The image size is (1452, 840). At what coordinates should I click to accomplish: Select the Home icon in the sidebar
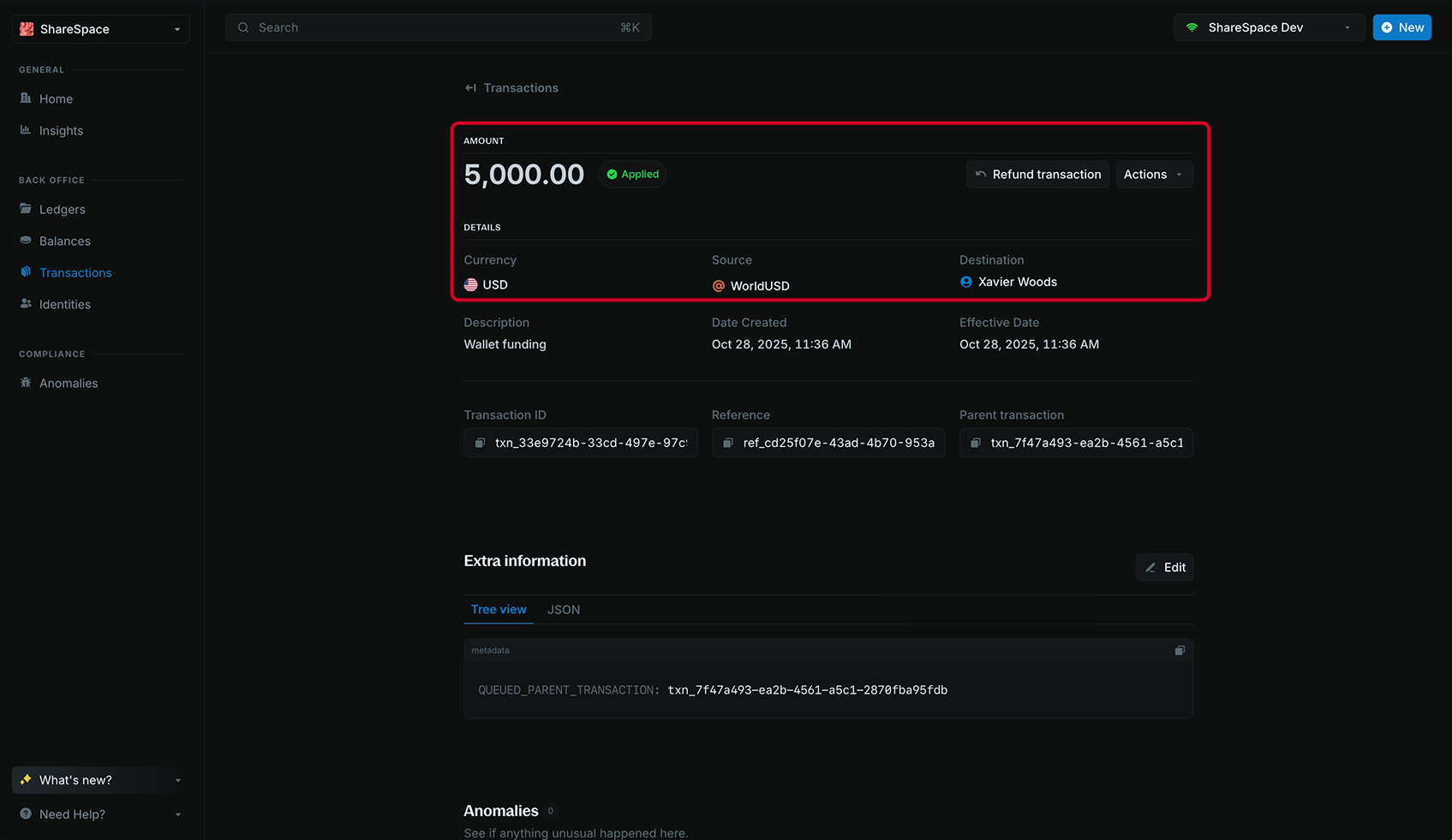[x=26, y=98]
